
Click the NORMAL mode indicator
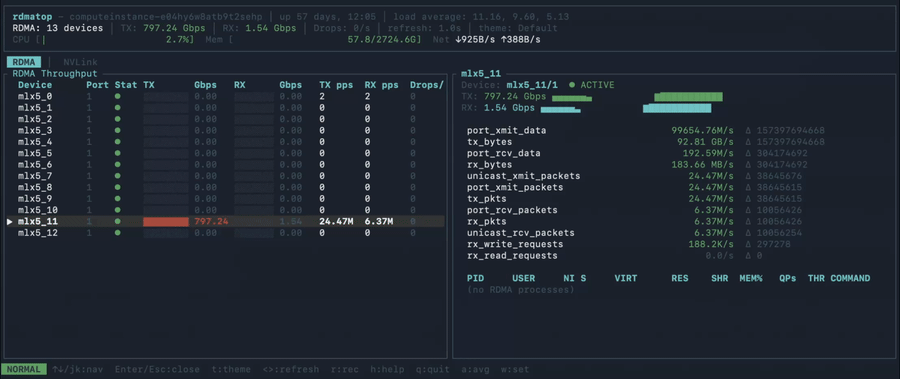pos(24,369)
